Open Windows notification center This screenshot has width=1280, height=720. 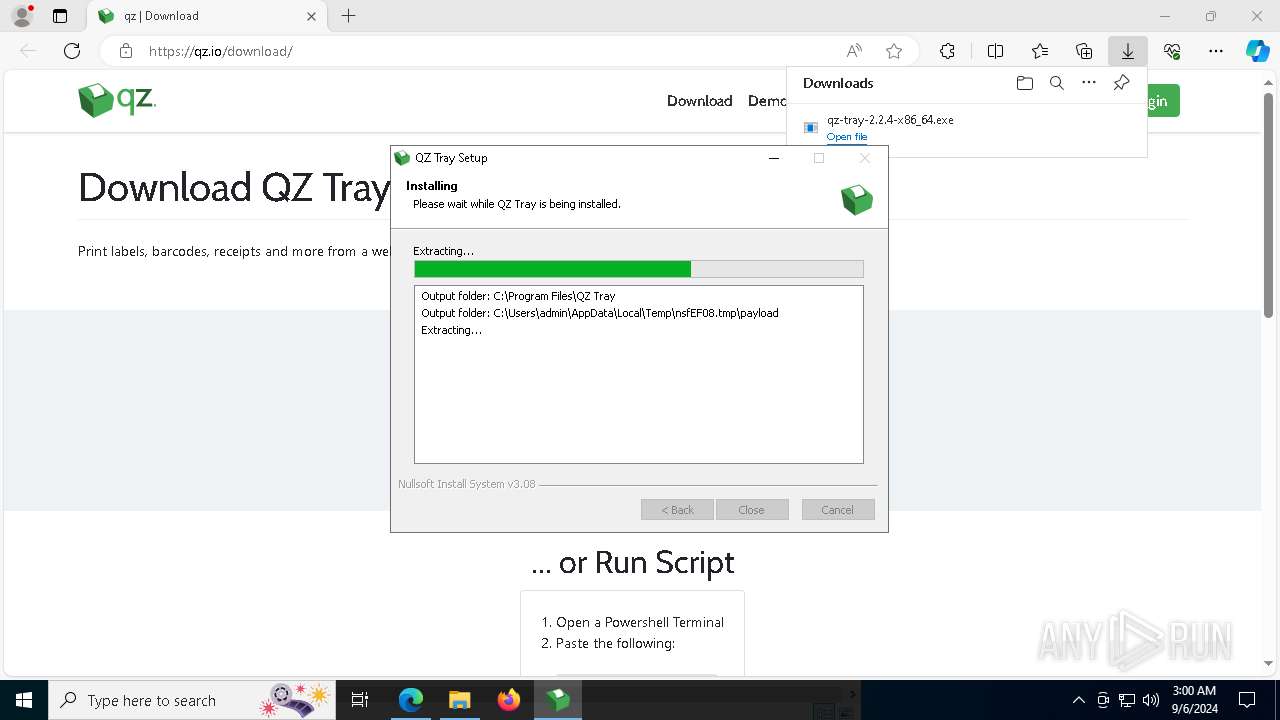[x=1247, y=700]
